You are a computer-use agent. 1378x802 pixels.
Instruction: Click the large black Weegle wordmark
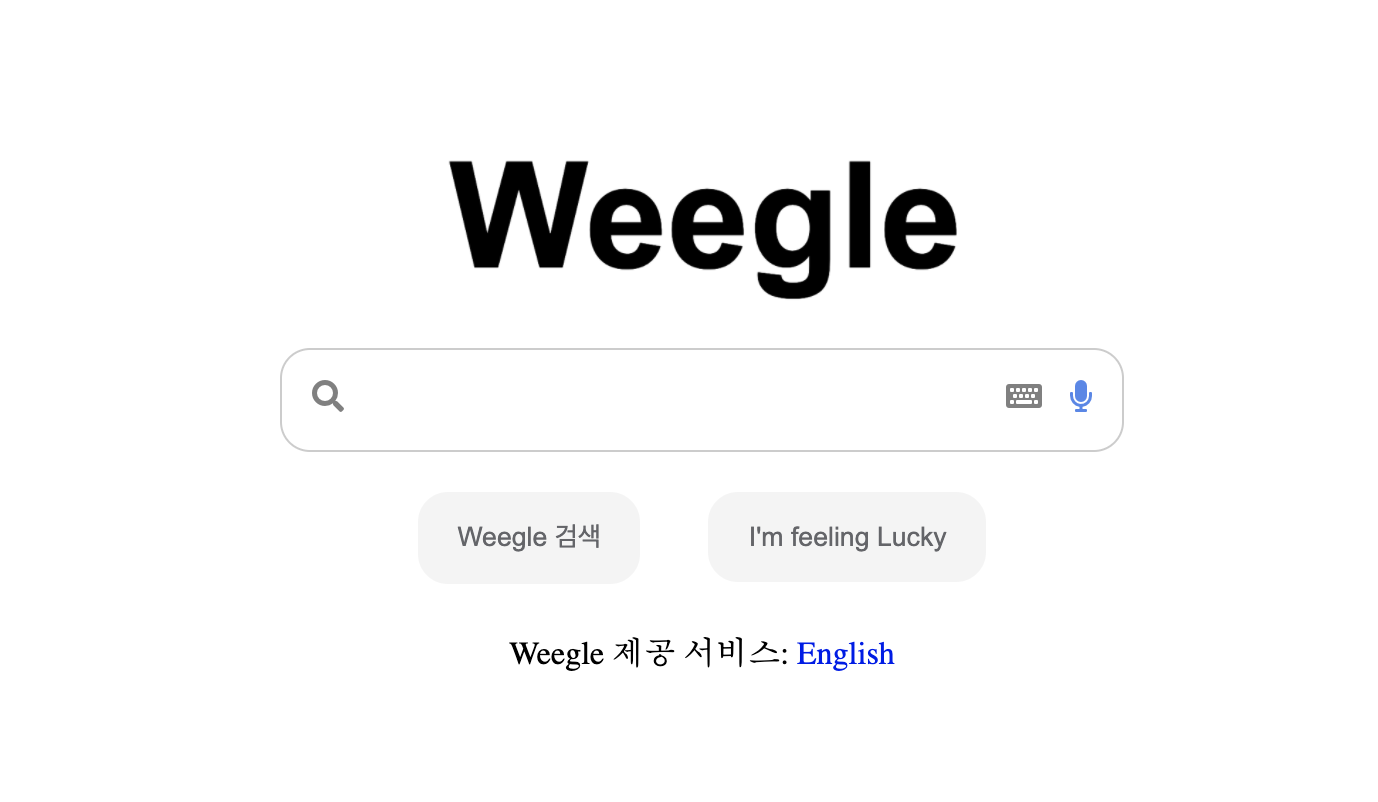coord(703,228)
